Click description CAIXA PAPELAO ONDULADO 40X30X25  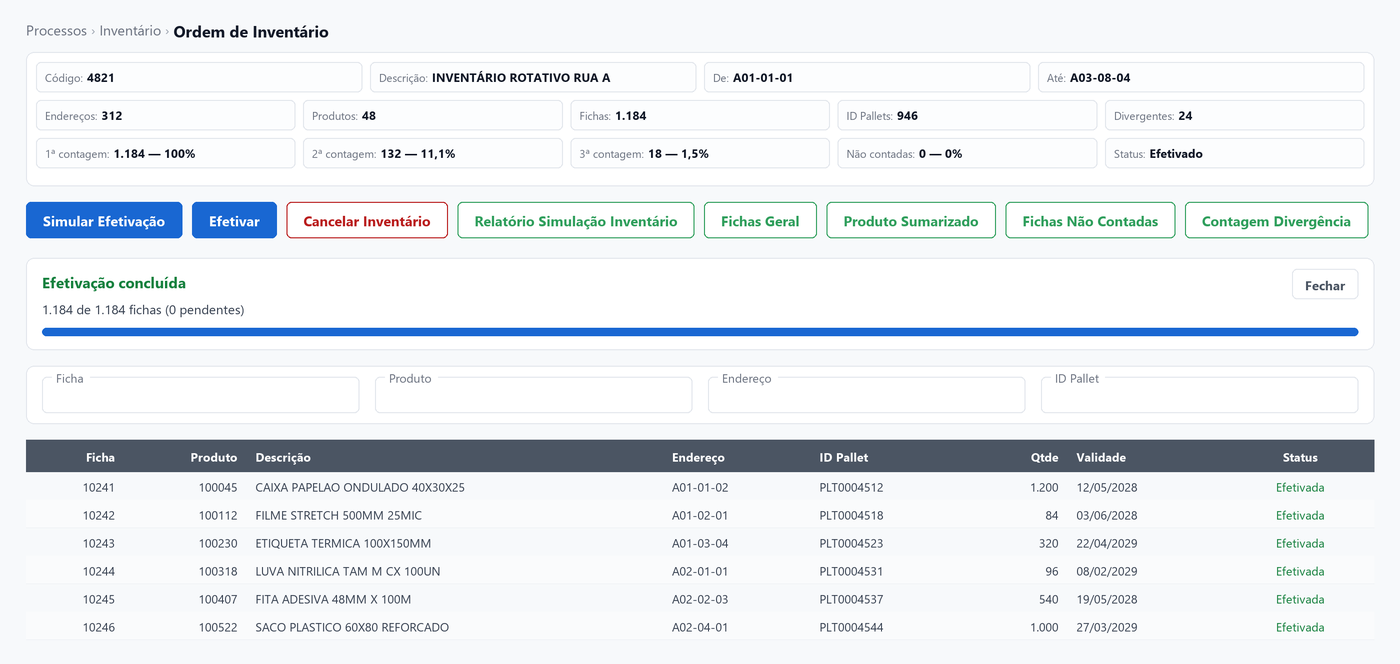pos(360,488)
